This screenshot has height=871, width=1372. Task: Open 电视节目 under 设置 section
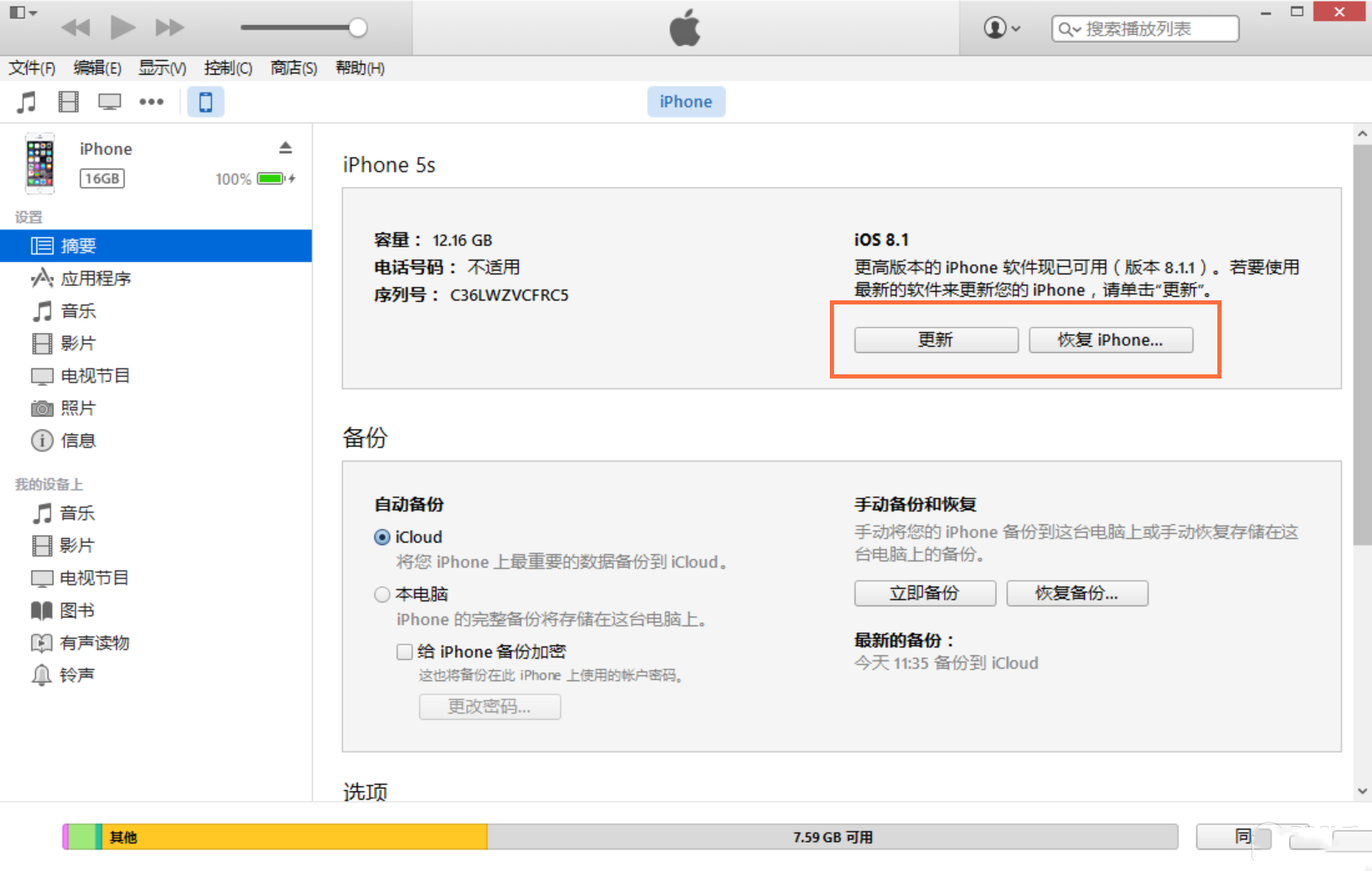[156, 375]
